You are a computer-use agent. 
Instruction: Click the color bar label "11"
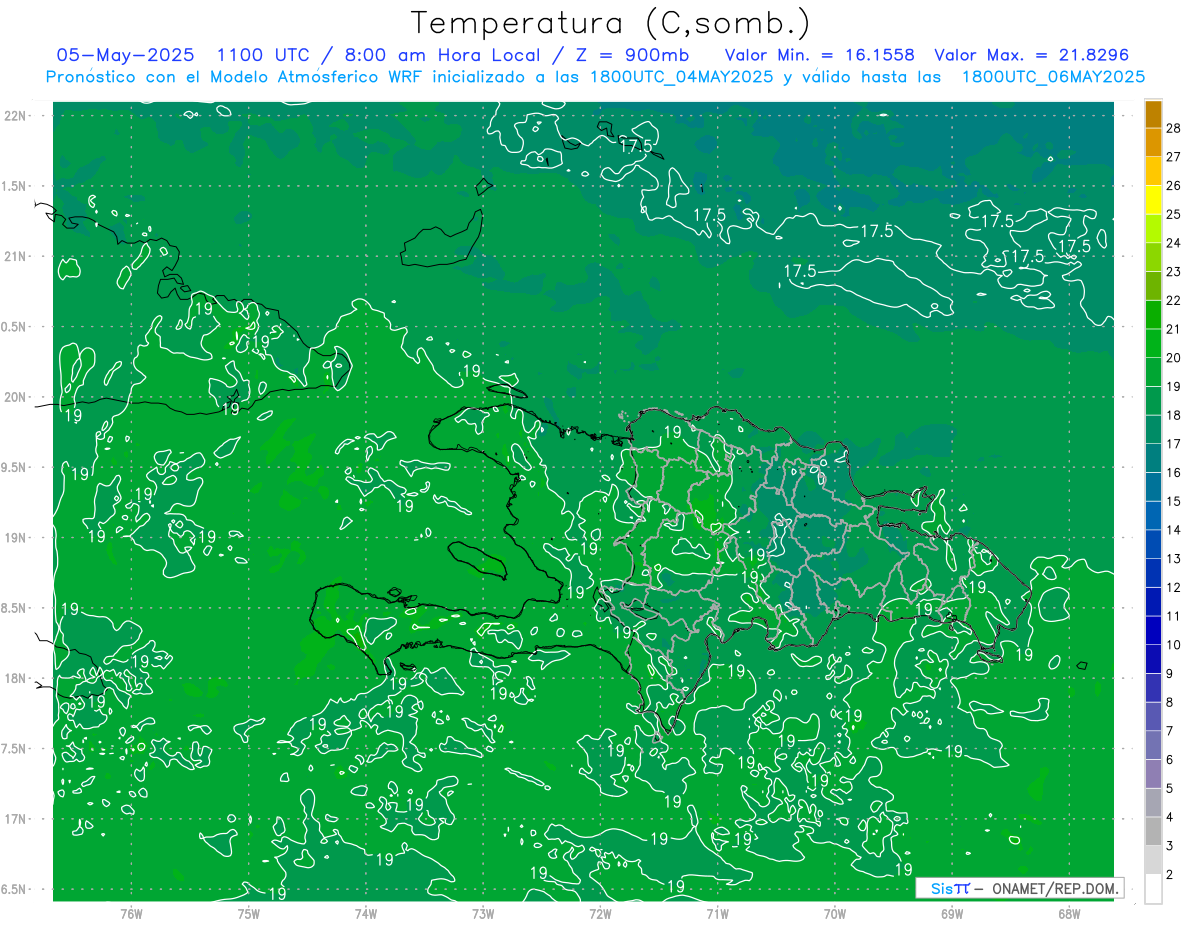pyautogui.click(x=1174, y=616)
